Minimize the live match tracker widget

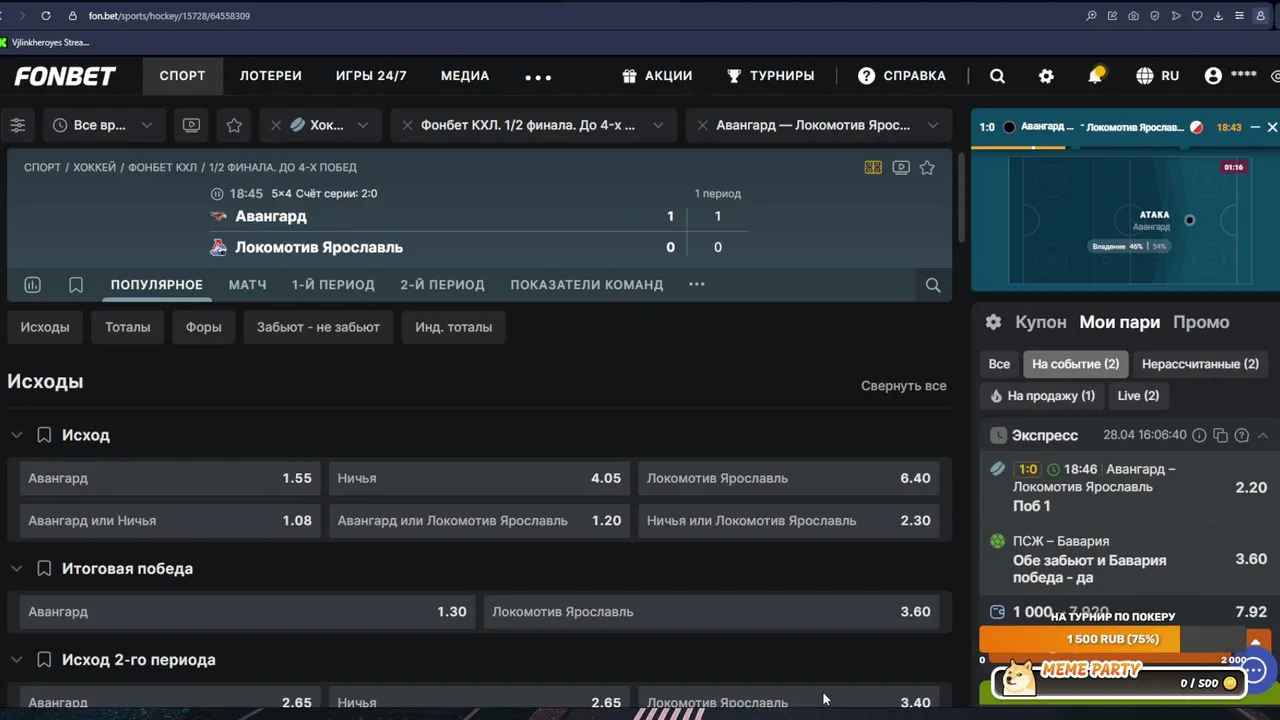pyautogui.click(x=1255, y=127)
